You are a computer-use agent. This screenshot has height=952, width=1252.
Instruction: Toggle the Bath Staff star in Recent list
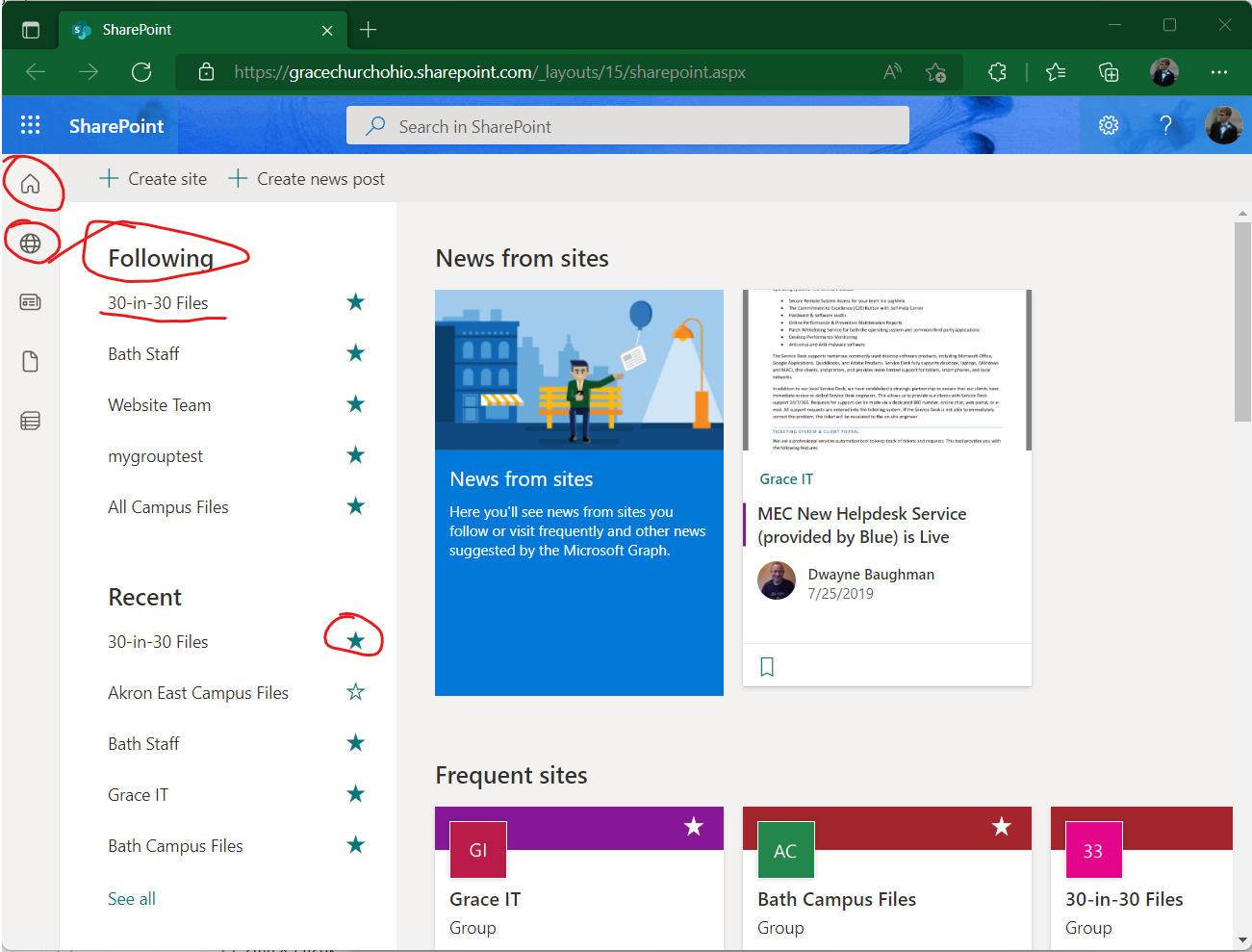coord(356,743)
